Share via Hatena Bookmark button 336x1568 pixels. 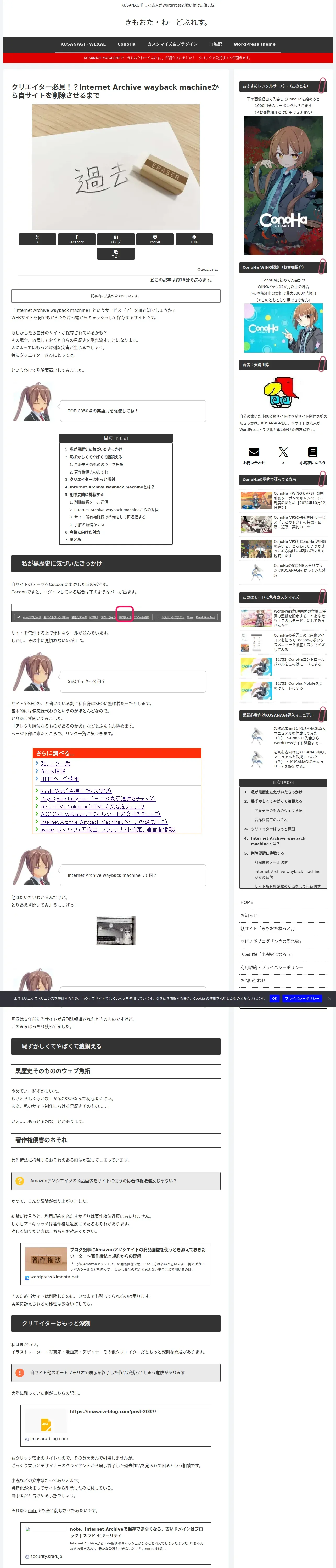[116, 239]
